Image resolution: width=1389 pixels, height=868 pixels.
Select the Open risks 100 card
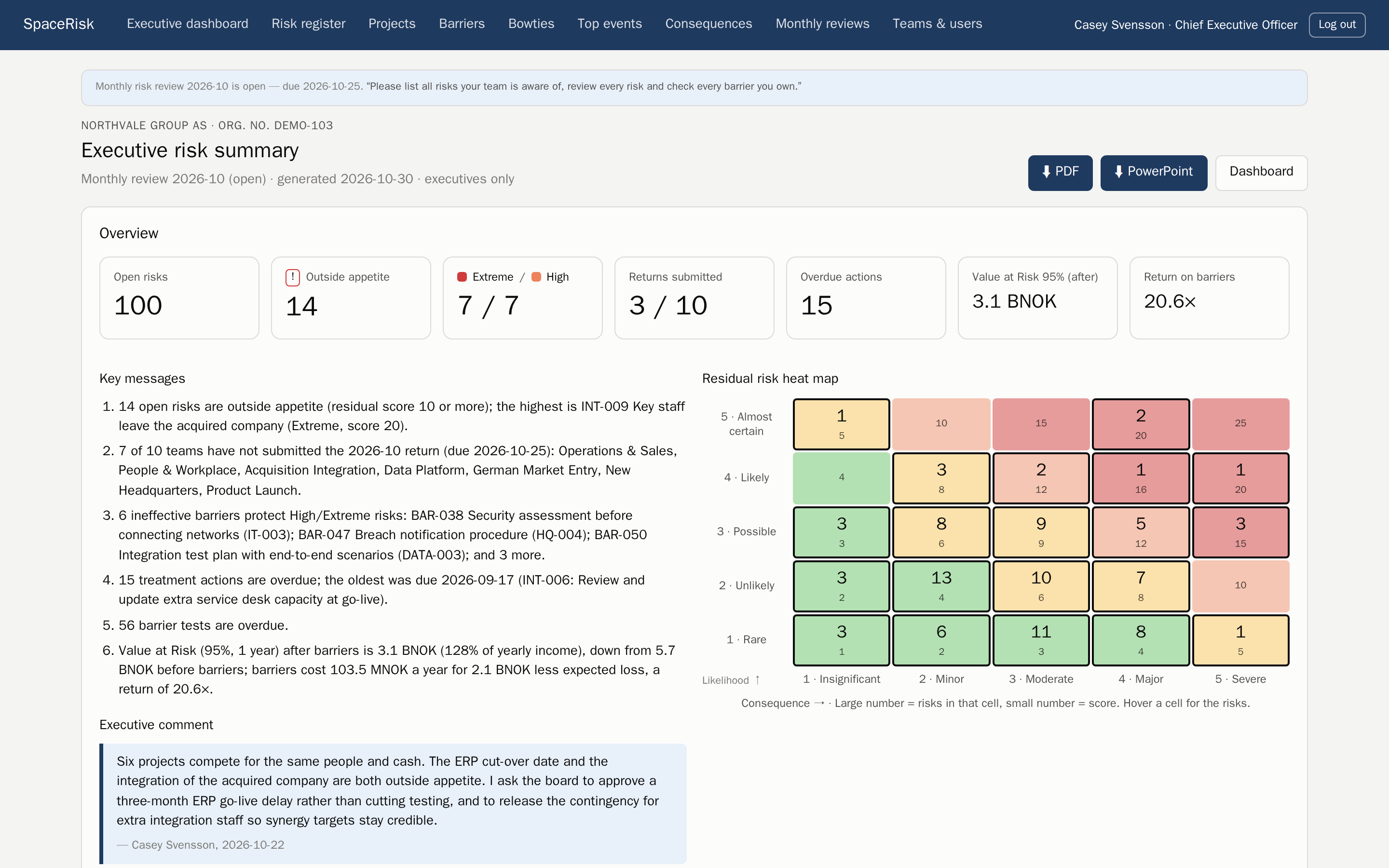(179, 298)
